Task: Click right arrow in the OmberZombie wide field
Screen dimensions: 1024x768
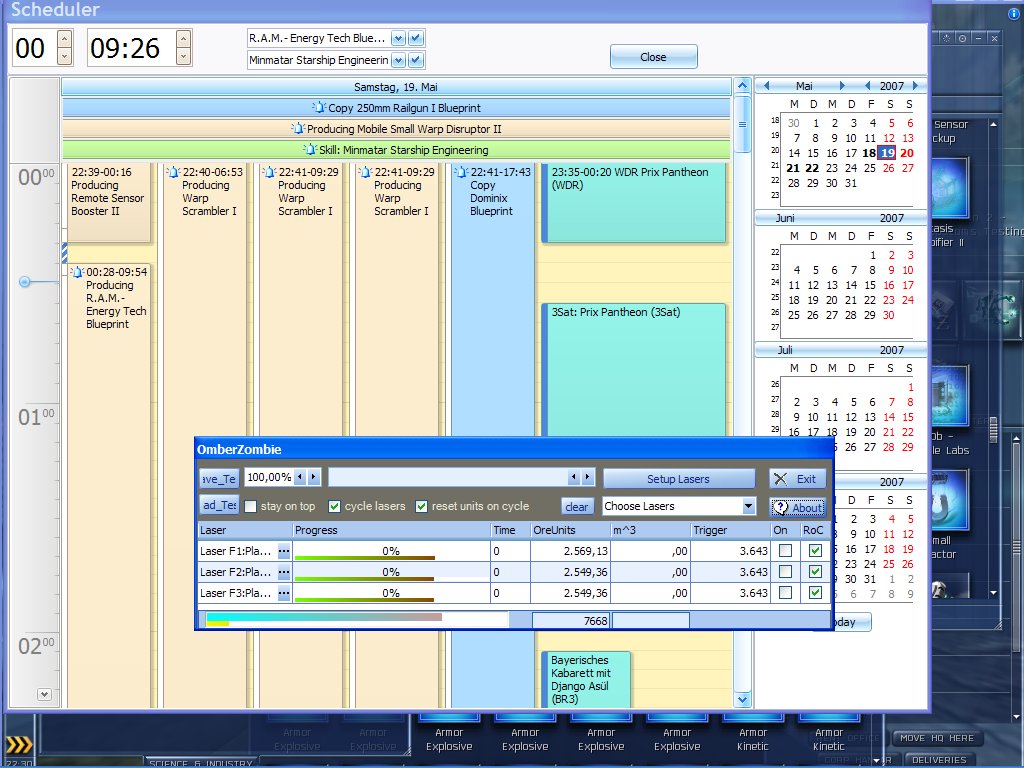Action: [x=587, y=477]
